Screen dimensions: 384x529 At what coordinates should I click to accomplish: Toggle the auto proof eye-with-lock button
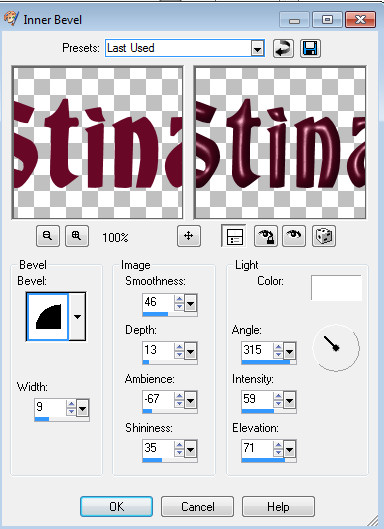point(266,236)
